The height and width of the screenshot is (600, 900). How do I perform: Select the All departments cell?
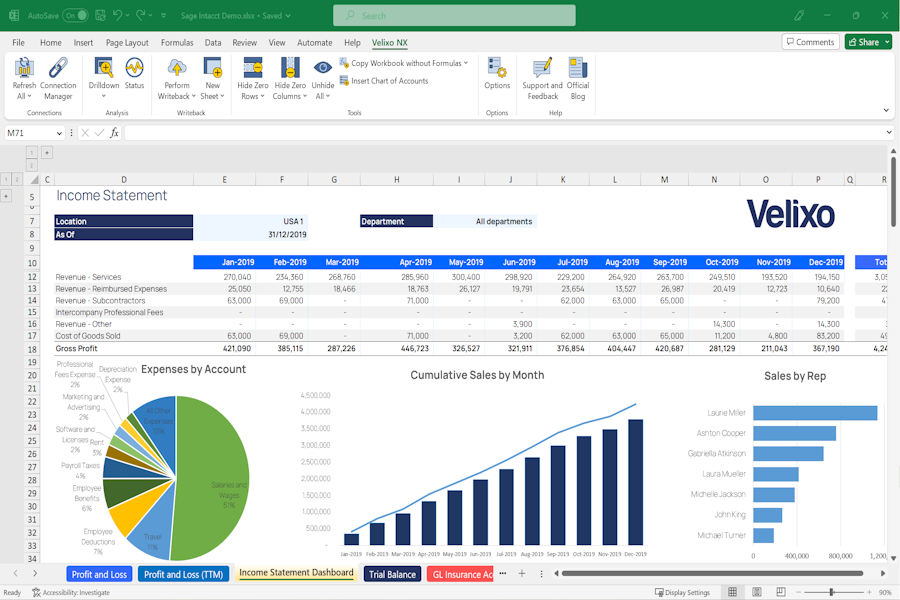click(x=485, y=221)
